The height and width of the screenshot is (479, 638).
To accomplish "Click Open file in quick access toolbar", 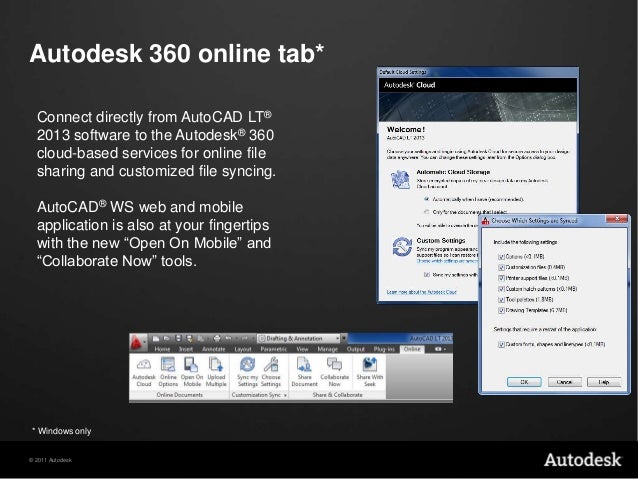I will (166, 338).
